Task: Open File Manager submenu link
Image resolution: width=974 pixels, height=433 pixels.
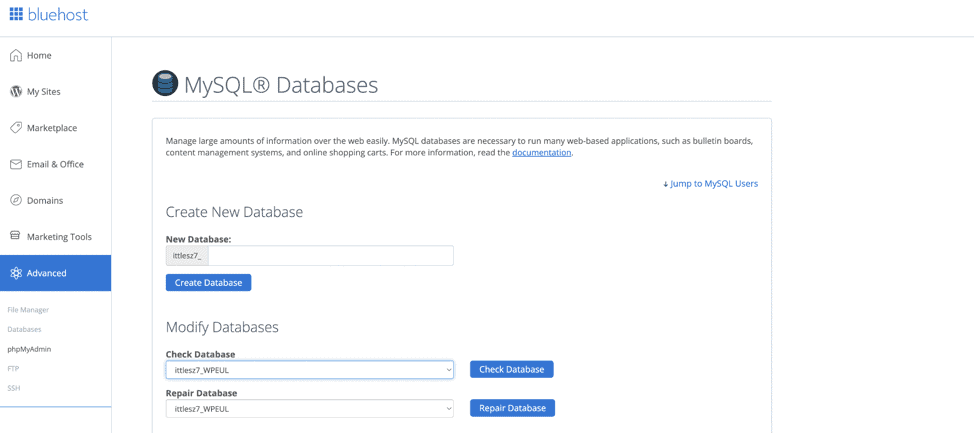Action: pos(28,309)
